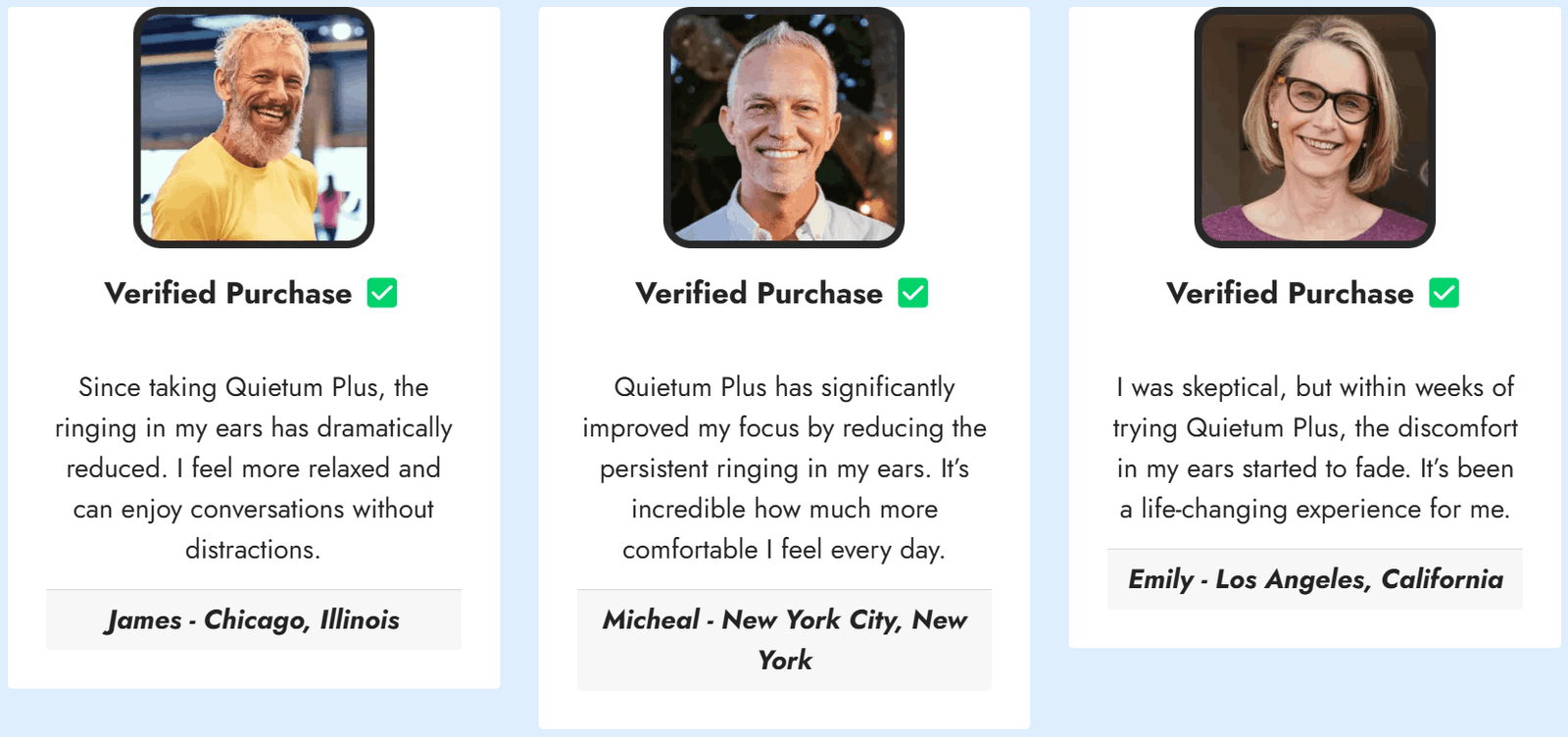1568x737 pixels.
Task: Open James's profile photo in yellow shirt
Action: (x=254, y=127)
